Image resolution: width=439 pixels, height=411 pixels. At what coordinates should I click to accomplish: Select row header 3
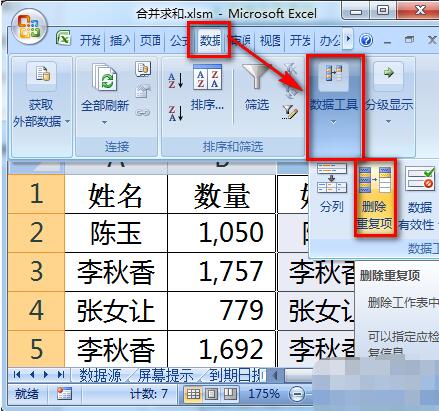(36, 272)
